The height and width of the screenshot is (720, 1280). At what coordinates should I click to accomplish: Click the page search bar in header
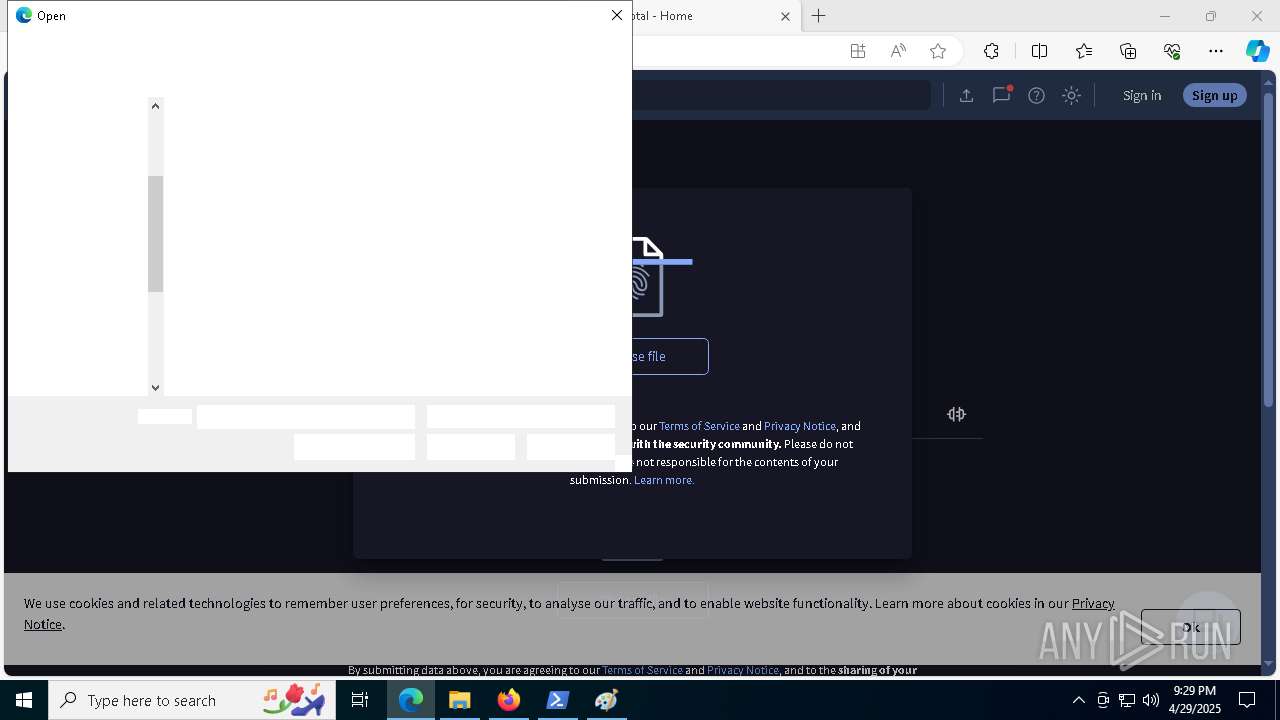[x=781, y=95]
